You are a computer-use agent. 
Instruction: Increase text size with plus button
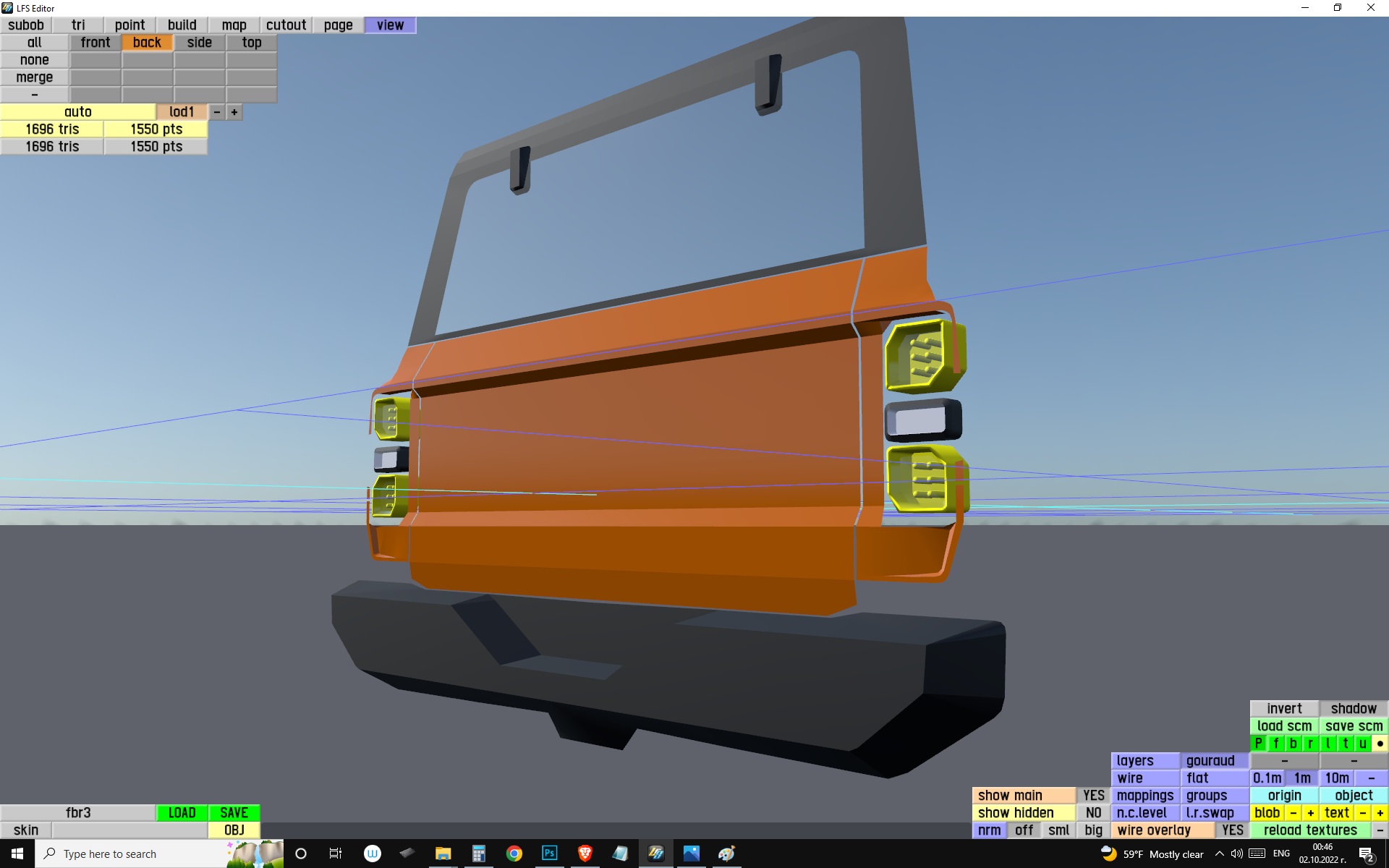[x=1380, y=813]
